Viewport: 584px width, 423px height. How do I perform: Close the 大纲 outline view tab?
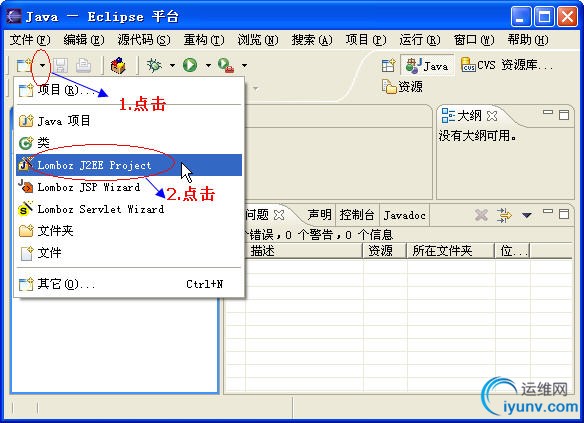492,116
